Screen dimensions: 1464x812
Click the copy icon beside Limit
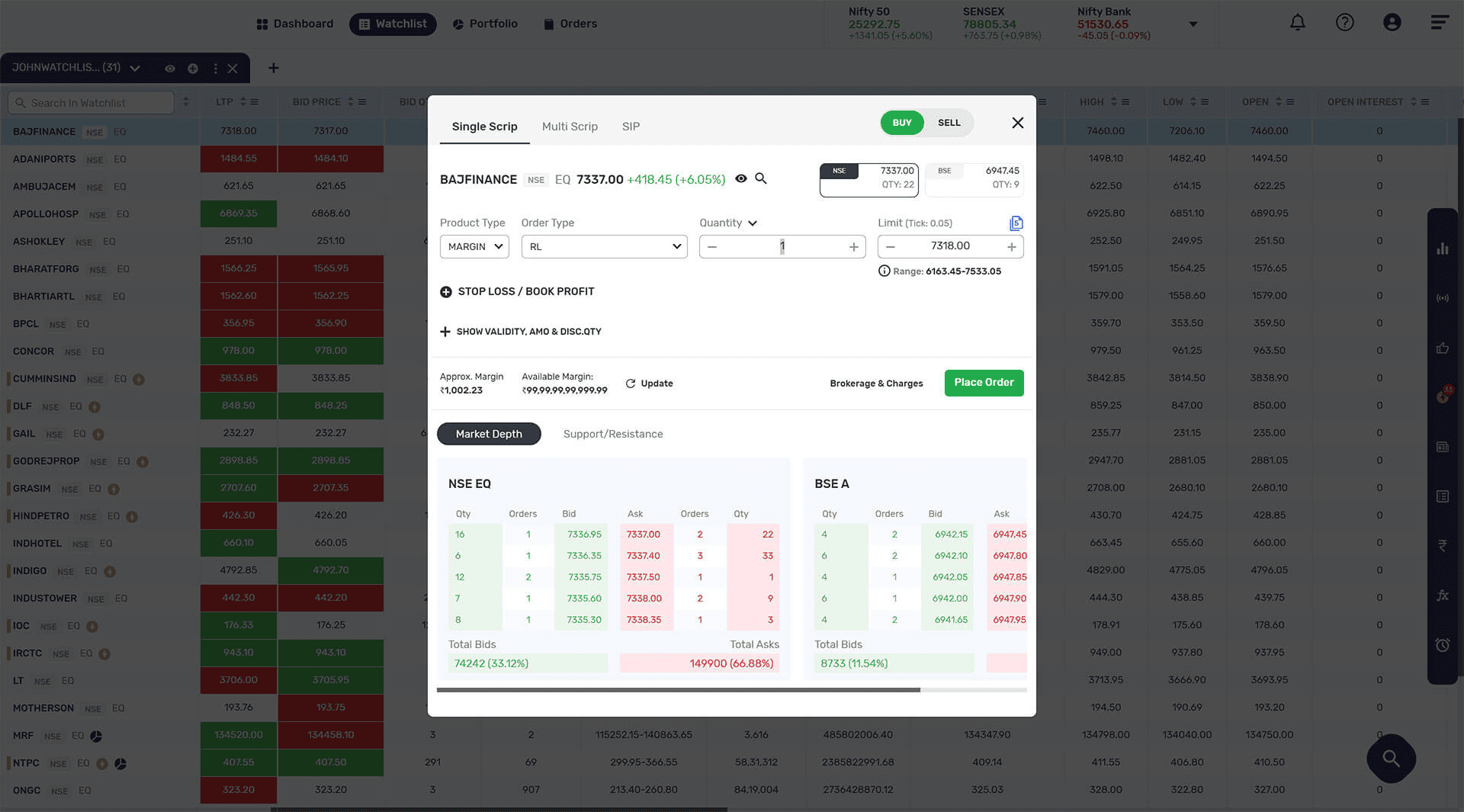pos(1016,223)
